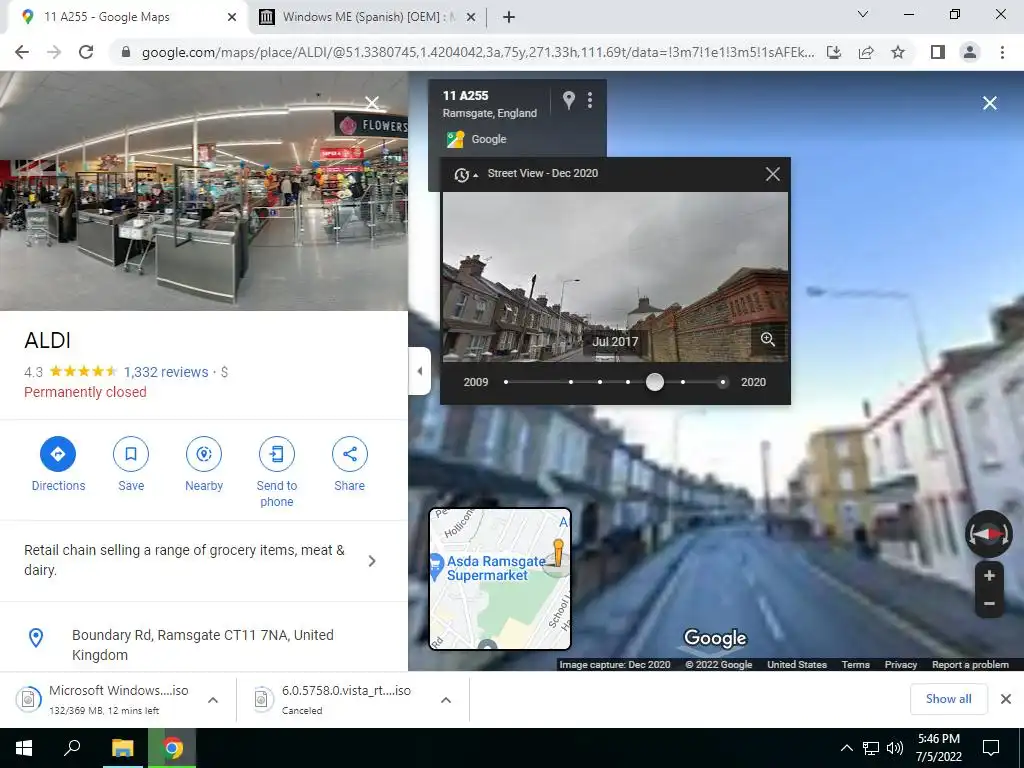This screenshot has width=1024, height=768.
Task: Click the Asda Ramsgate minimap
Action: pyautogui.click(x=500, y=579)
